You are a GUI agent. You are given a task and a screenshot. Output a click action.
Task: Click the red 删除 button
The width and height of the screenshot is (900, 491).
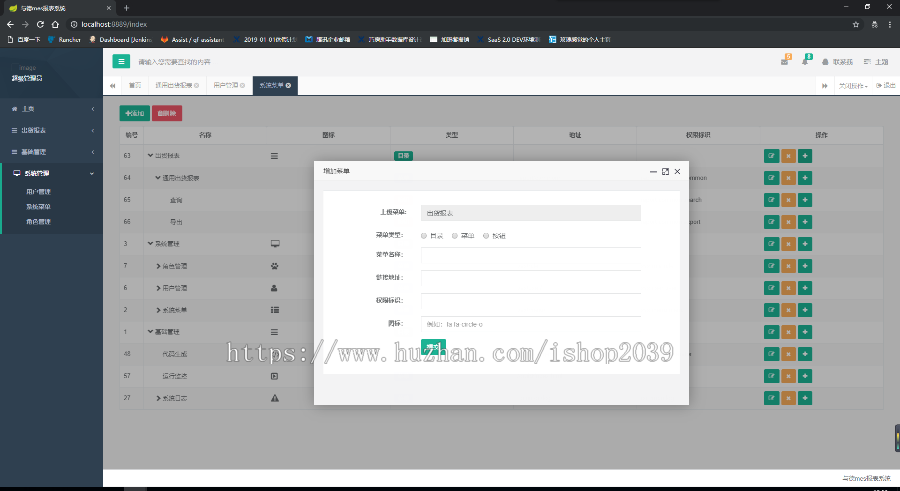click(x=167, y=113)
